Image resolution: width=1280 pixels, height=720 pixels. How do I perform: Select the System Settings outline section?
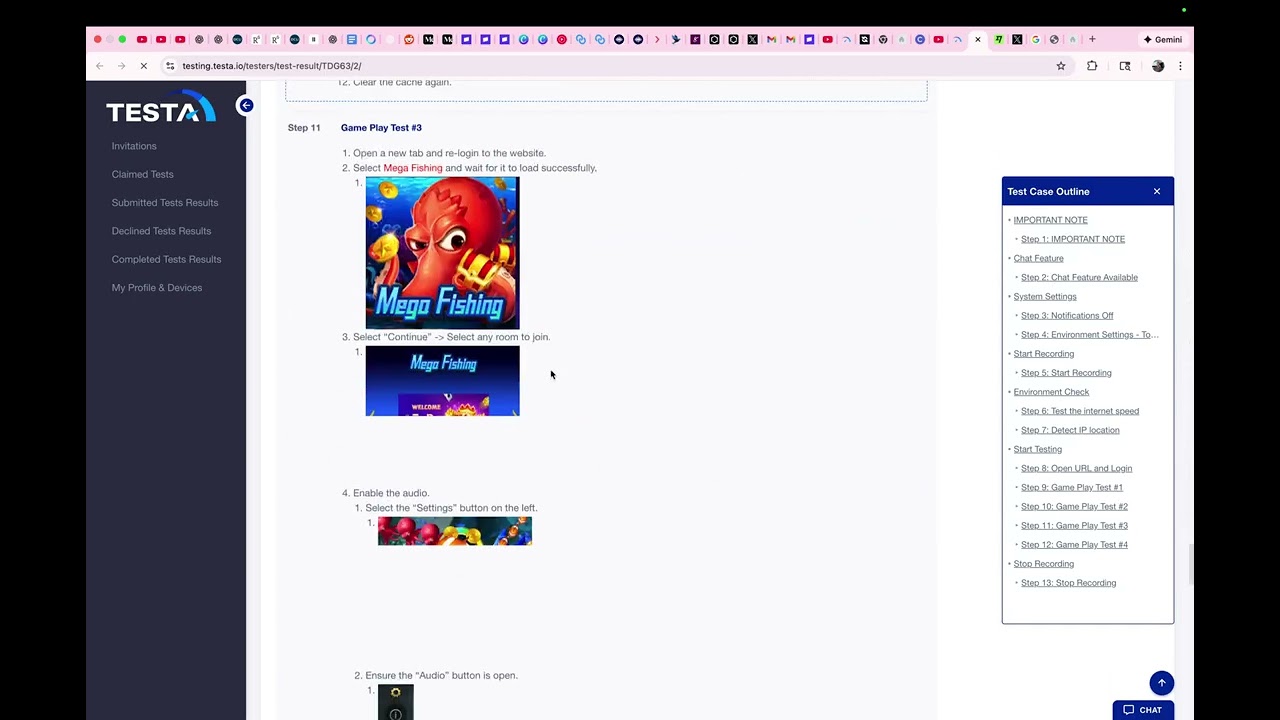coord(1044,297)
